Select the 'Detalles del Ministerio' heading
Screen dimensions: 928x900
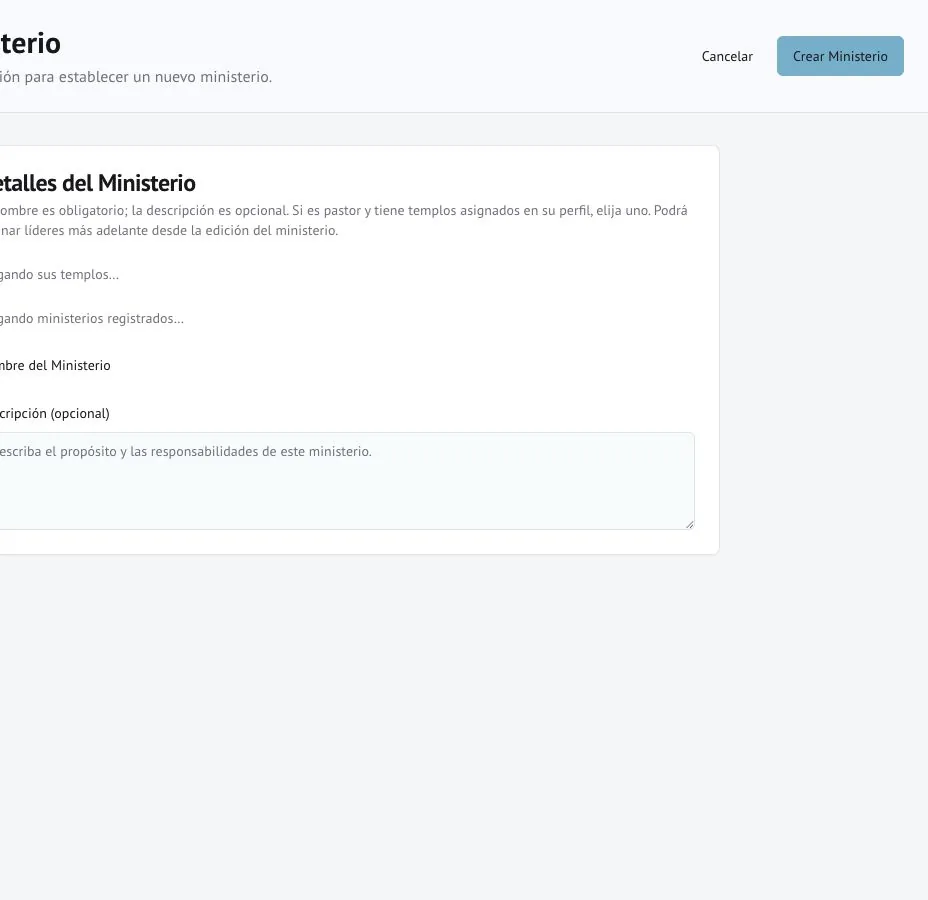[x=98, y=183]
